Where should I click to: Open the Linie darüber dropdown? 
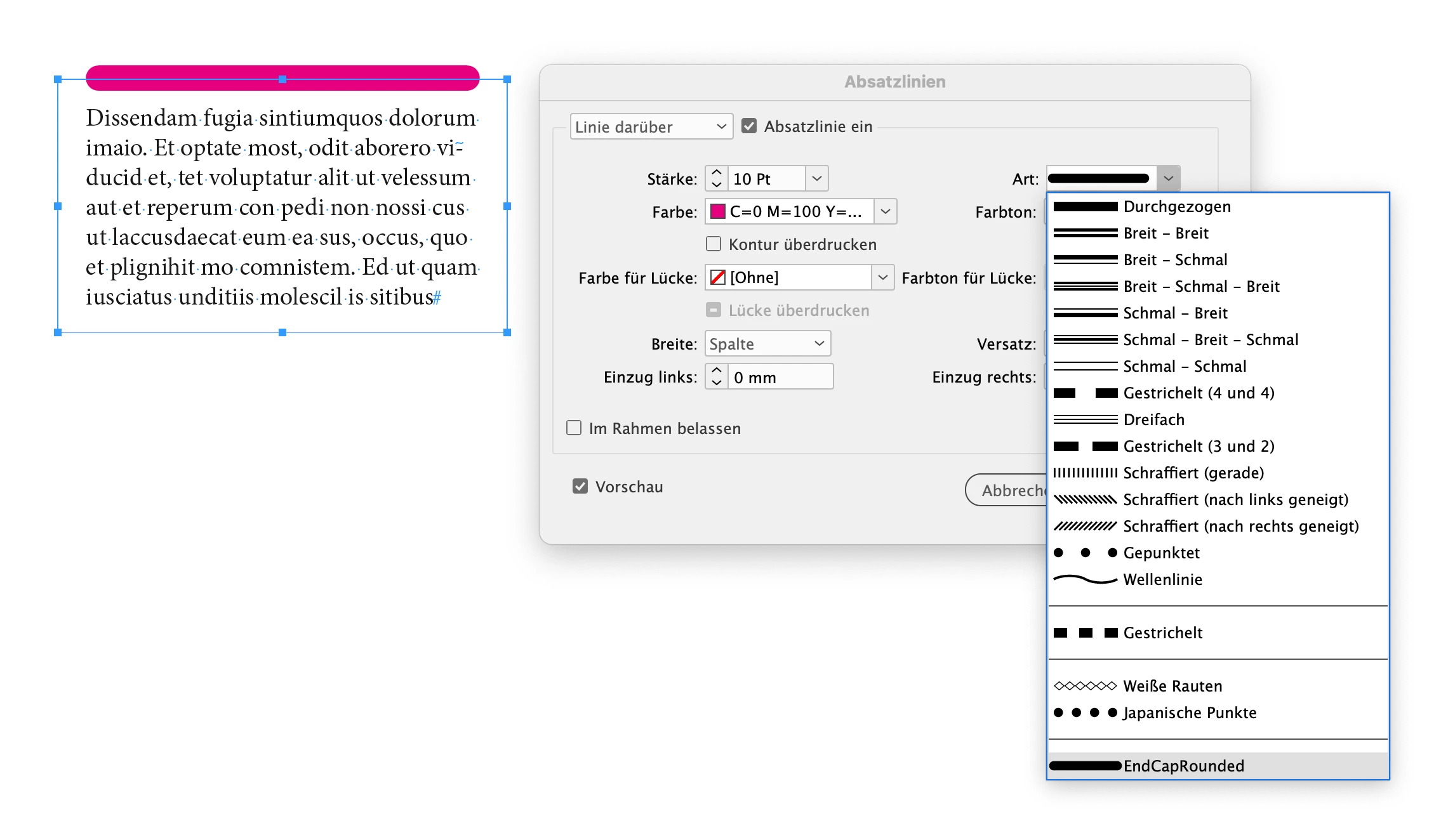[x=651, y=127]
